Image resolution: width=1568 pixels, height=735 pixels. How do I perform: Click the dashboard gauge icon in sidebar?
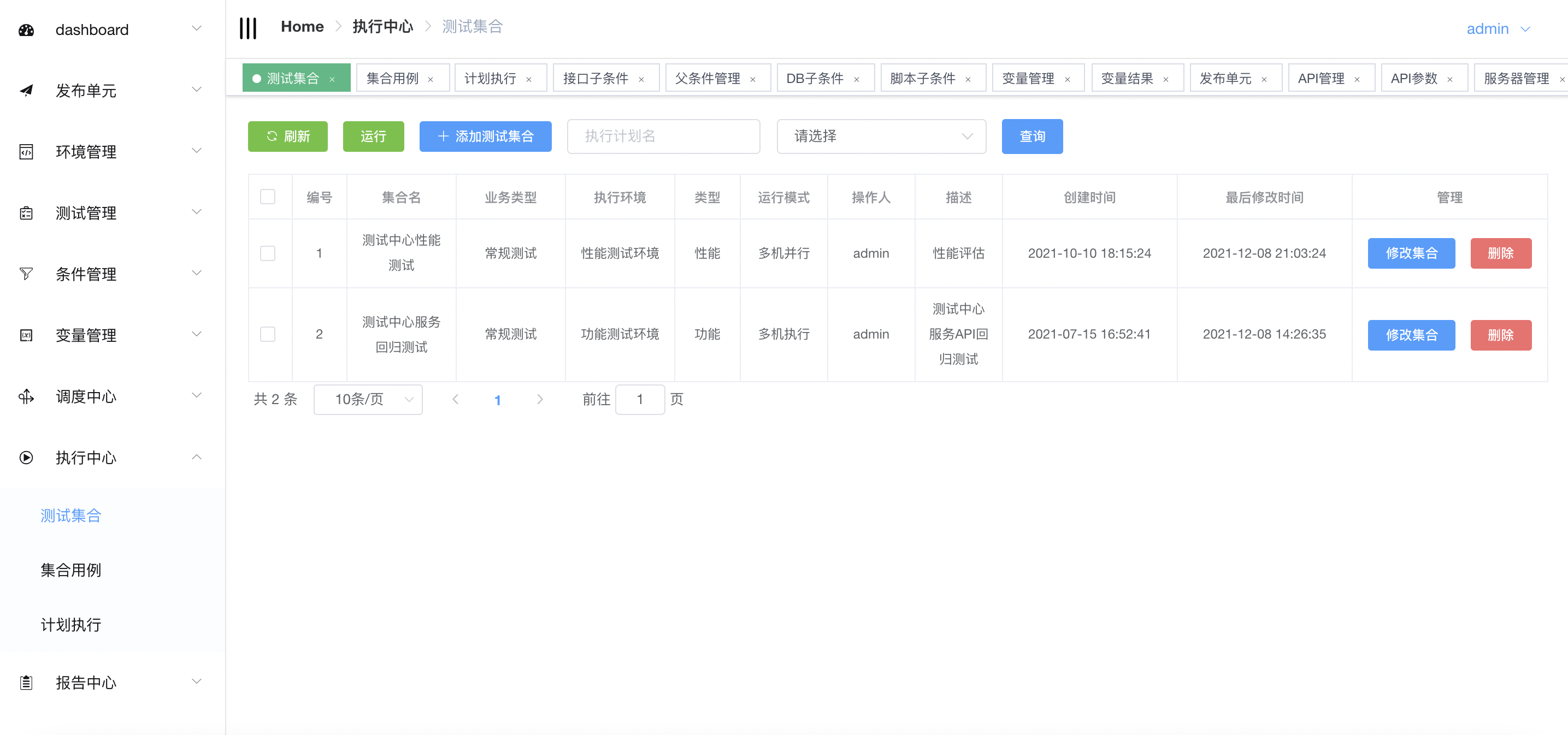[26, 30]
